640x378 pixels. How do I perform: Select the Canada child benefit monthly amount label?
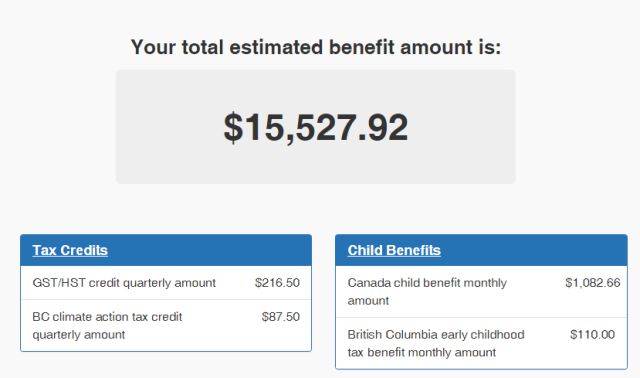(x=427, y=291)
